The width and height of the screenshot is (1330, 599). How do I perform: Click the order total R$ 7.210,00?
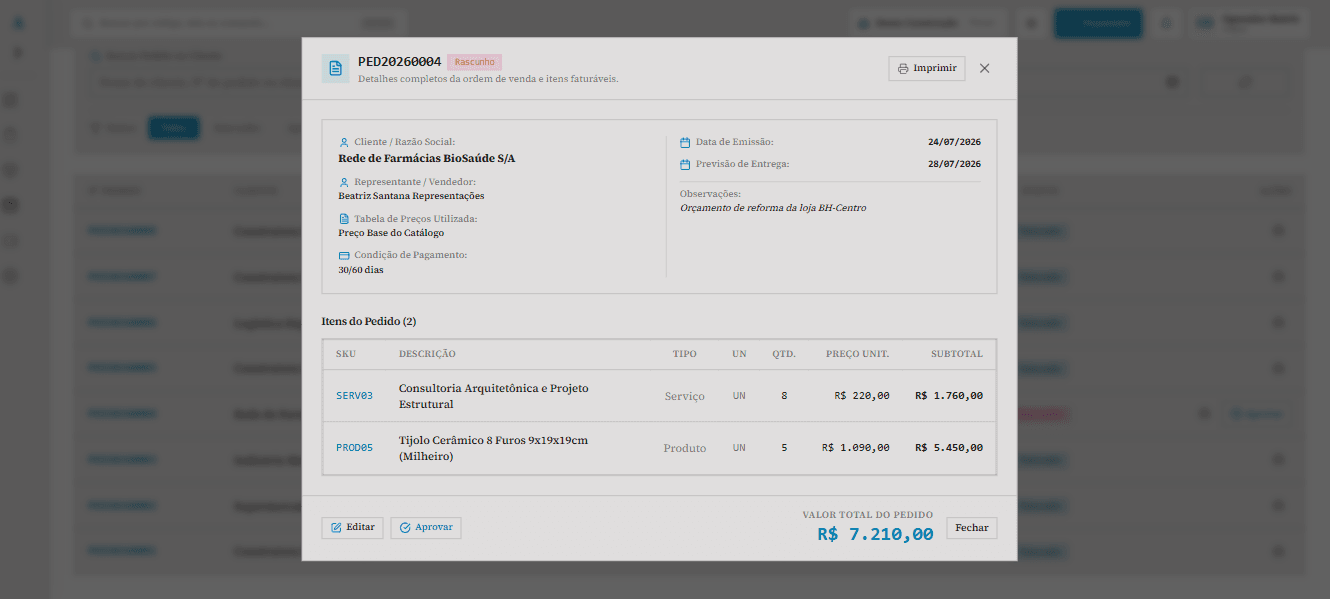875,534
